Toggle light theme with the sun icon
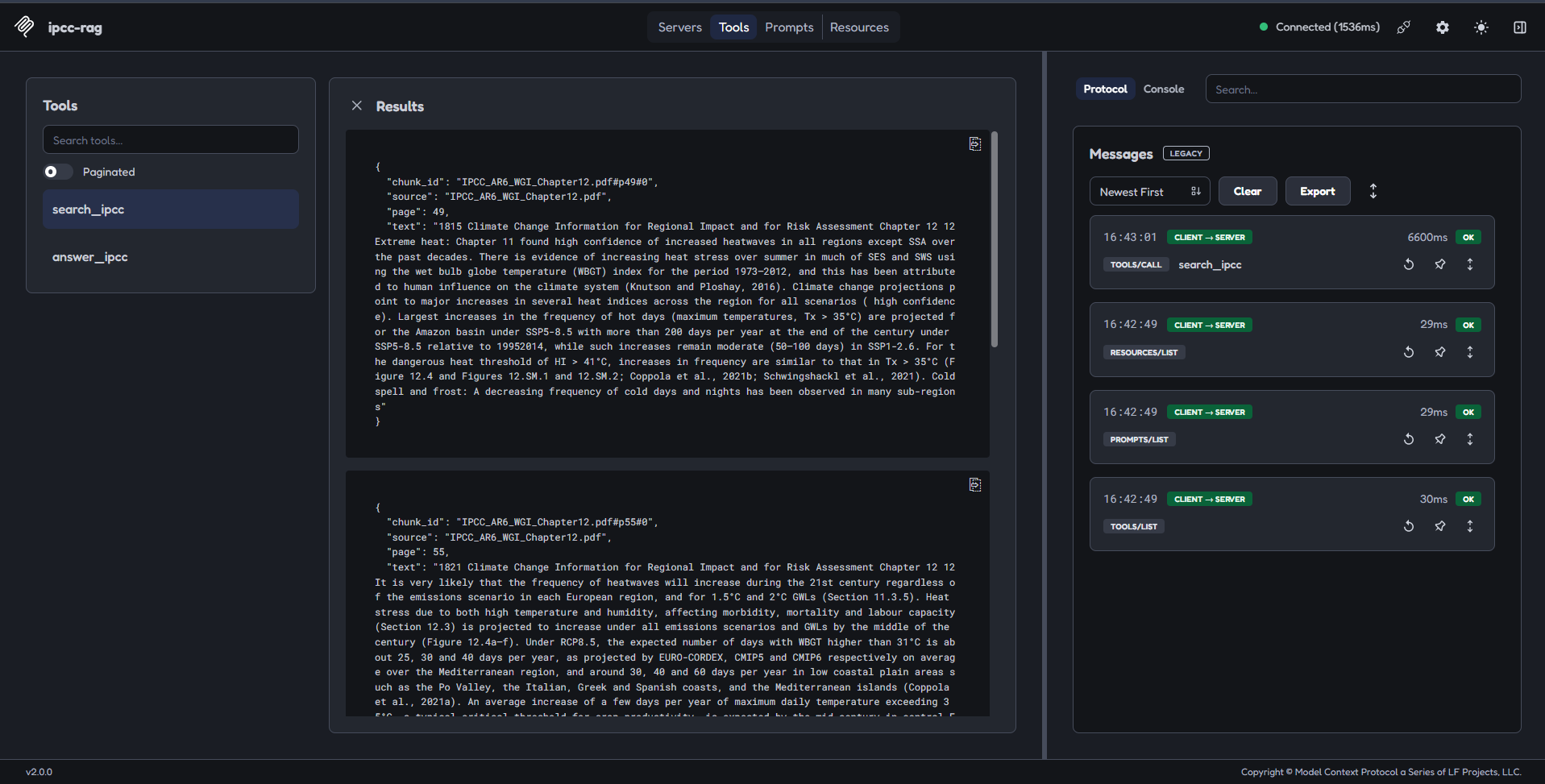Image resolution: width=1545 pixels, height=784 pixels. tap(1481, 27)
